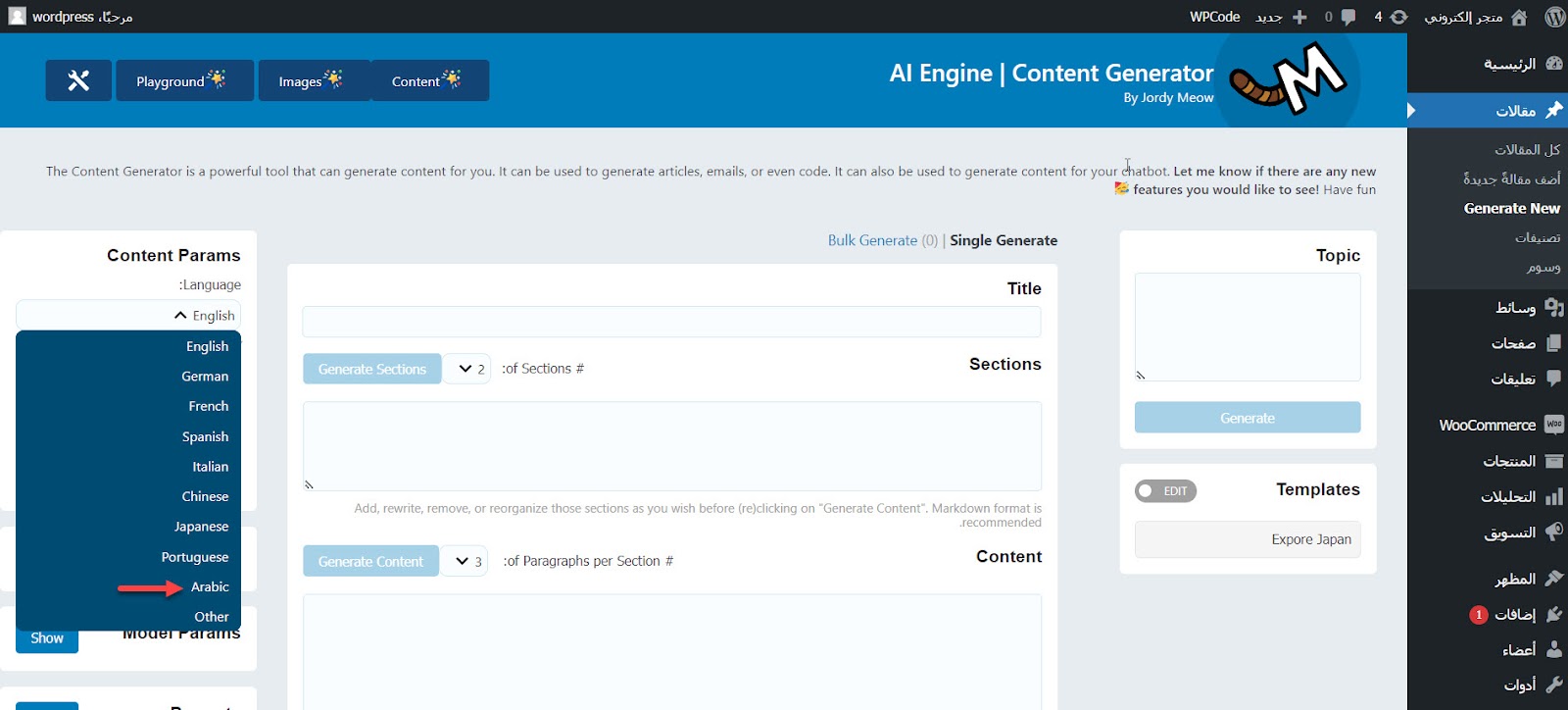
Task: Click the plus New icon in admin bar
Action: 1299,17
